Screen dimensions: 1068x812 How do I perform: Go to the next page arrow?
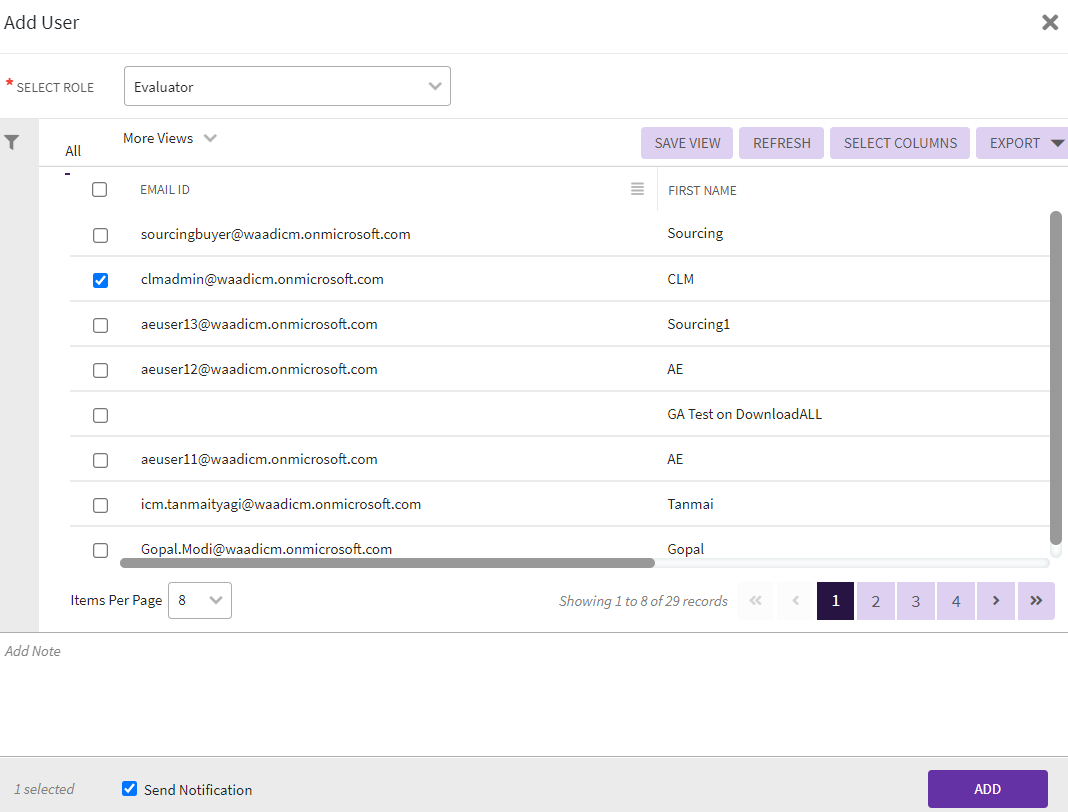pos(996,601)
